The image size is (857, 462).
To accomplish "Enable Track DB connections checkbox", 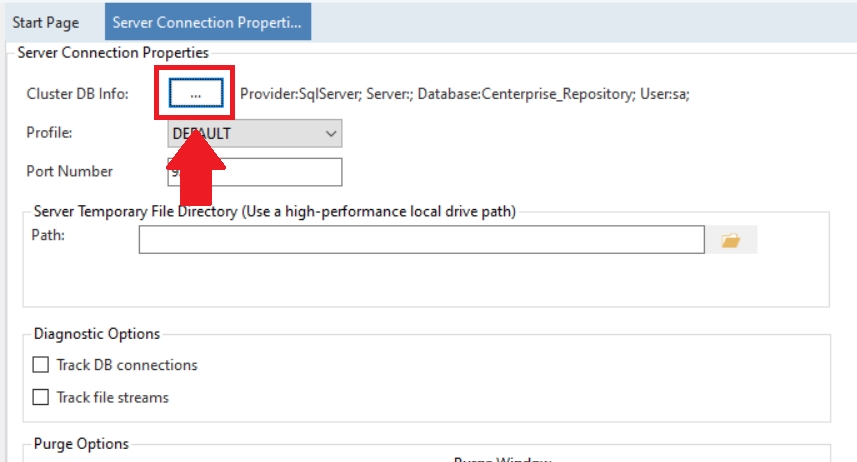I will tap(41, 365).
